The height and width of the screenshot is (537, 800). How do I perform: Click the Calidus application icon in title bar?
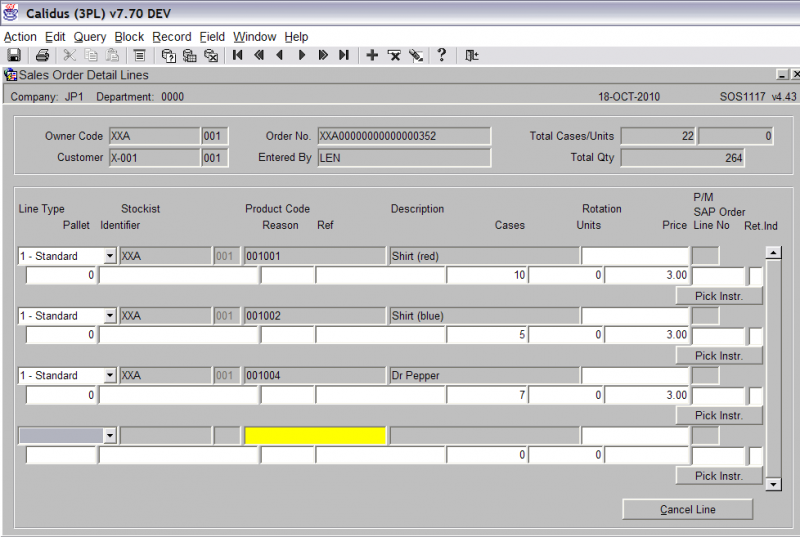[11, 13]
